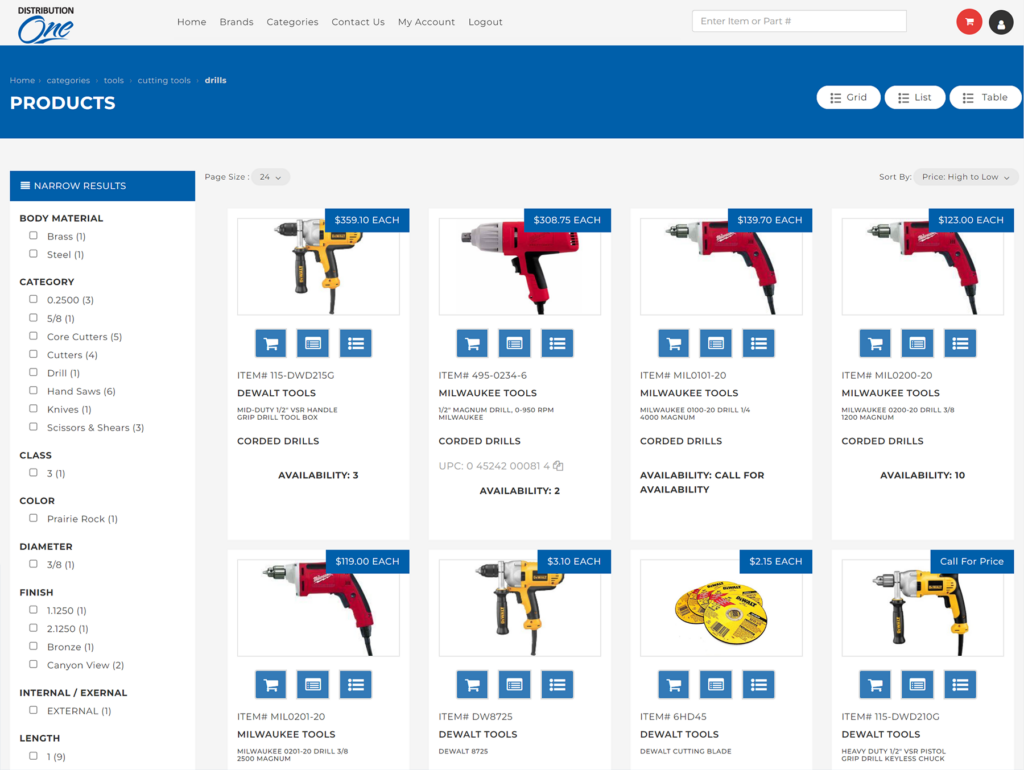The image size is (1024, 770).
Task: Add item MIL0101-20 to a list
Action: click(x=758, y=343)
